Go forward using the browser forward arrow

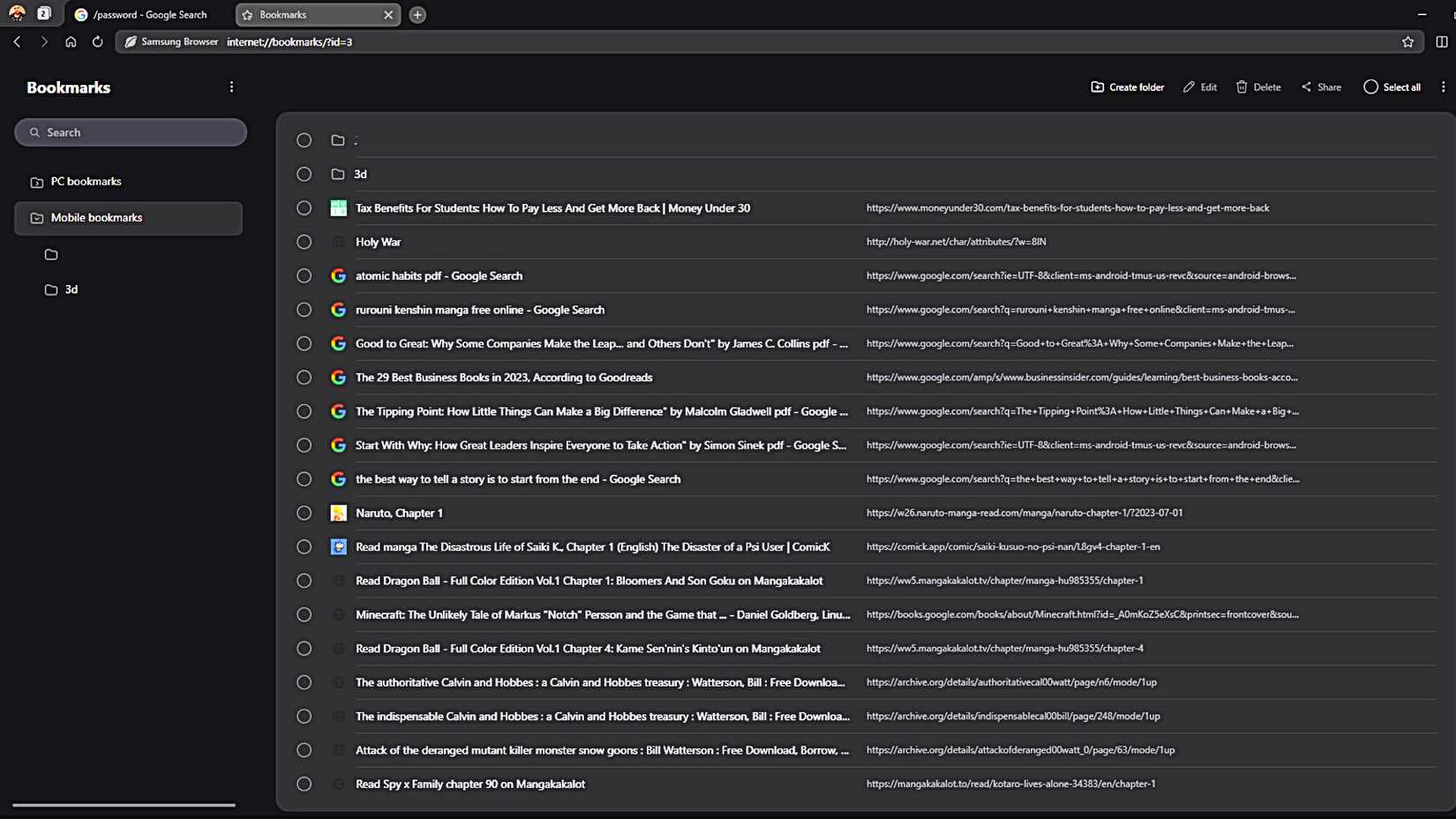coord(43,41)
